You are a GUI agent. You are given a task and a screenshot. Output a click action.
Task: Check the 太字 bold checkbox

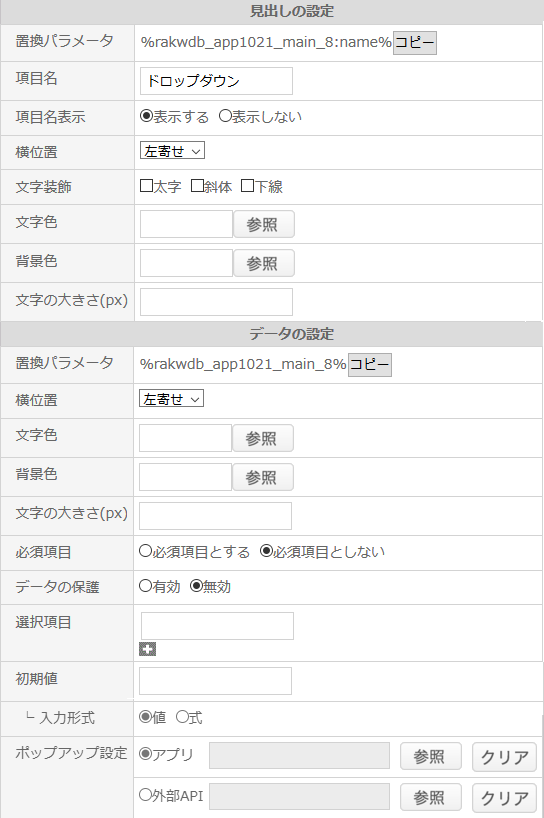(147, 186)
